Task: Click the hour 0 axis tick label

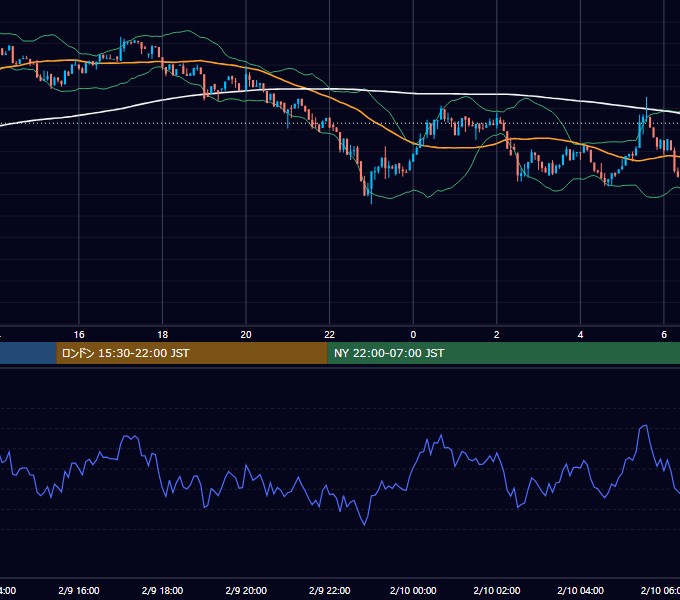Action: point(413,334)
